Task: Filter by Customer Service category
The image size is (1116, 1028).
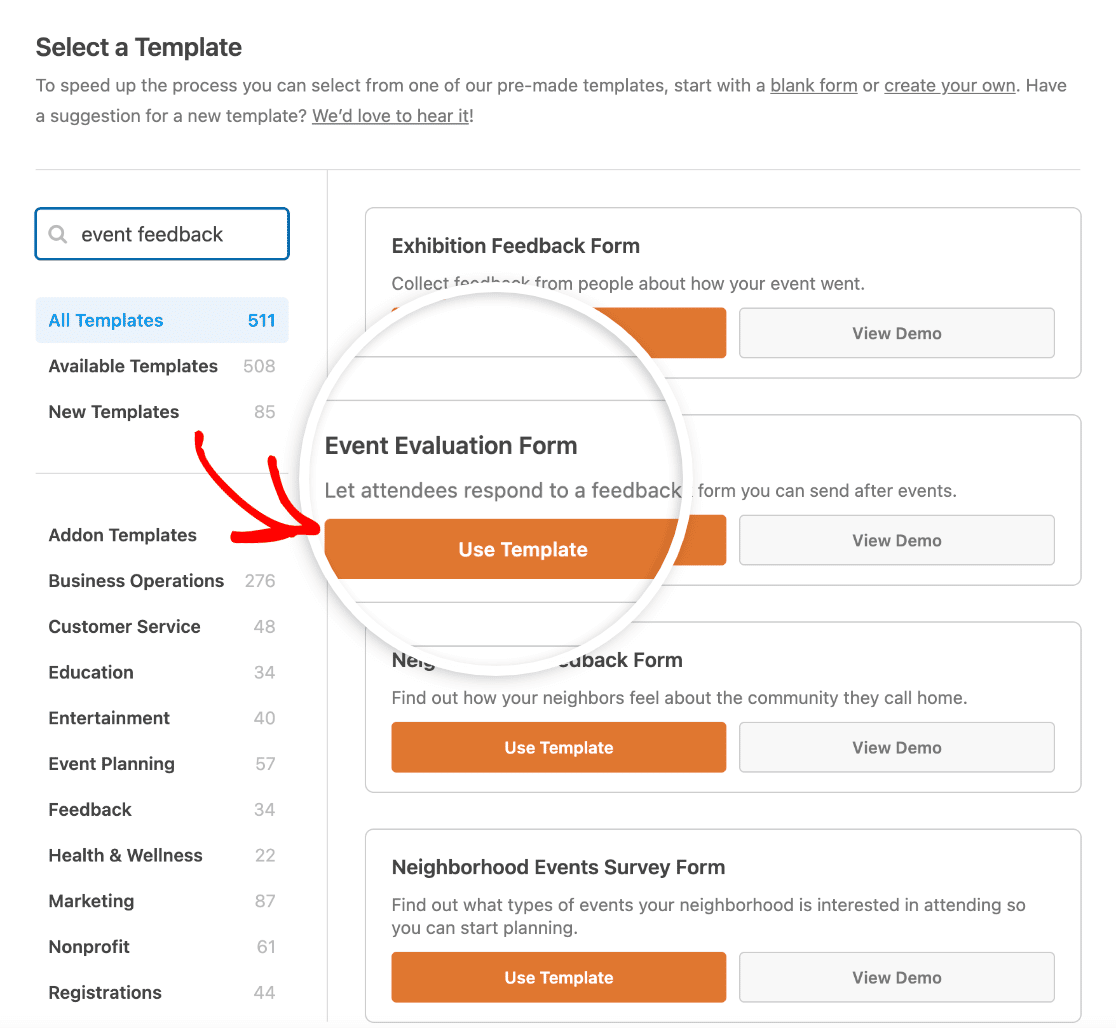Action: [162, 626]
